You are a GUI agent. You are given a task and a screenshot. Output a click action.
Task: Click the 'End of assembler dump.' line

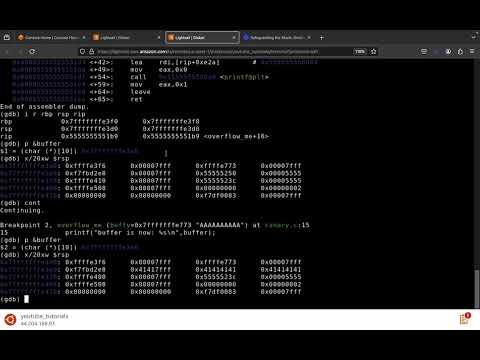(44, 107)
